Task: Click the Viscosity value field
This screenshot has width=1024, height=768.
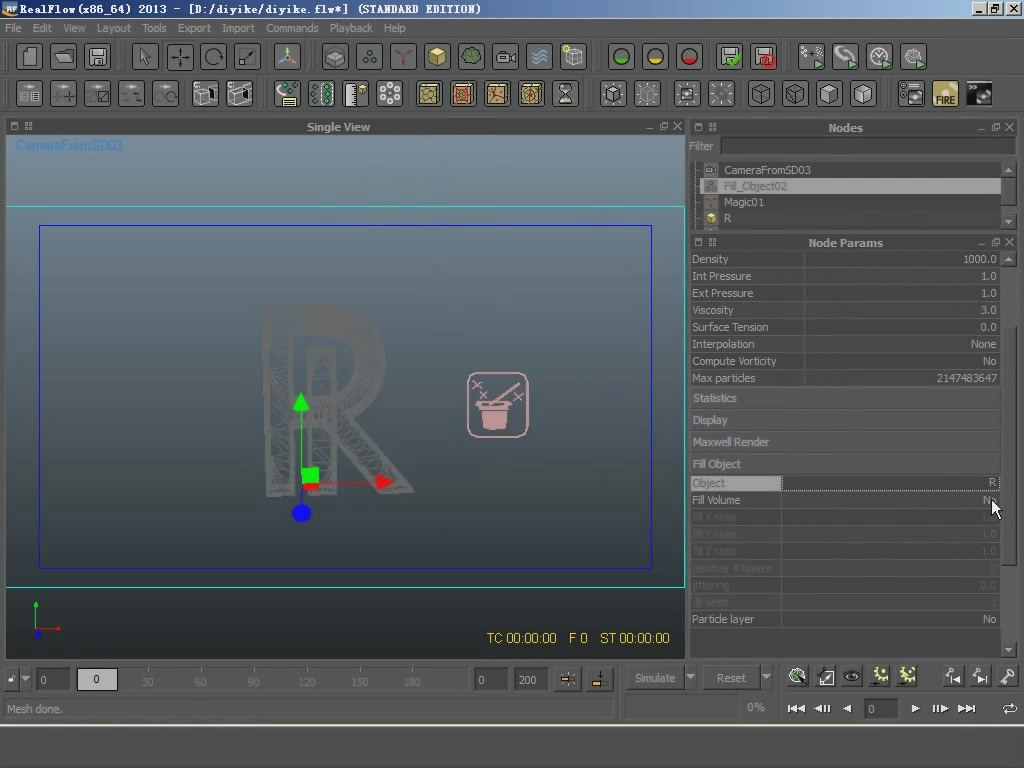Action: tap(901, 310)
